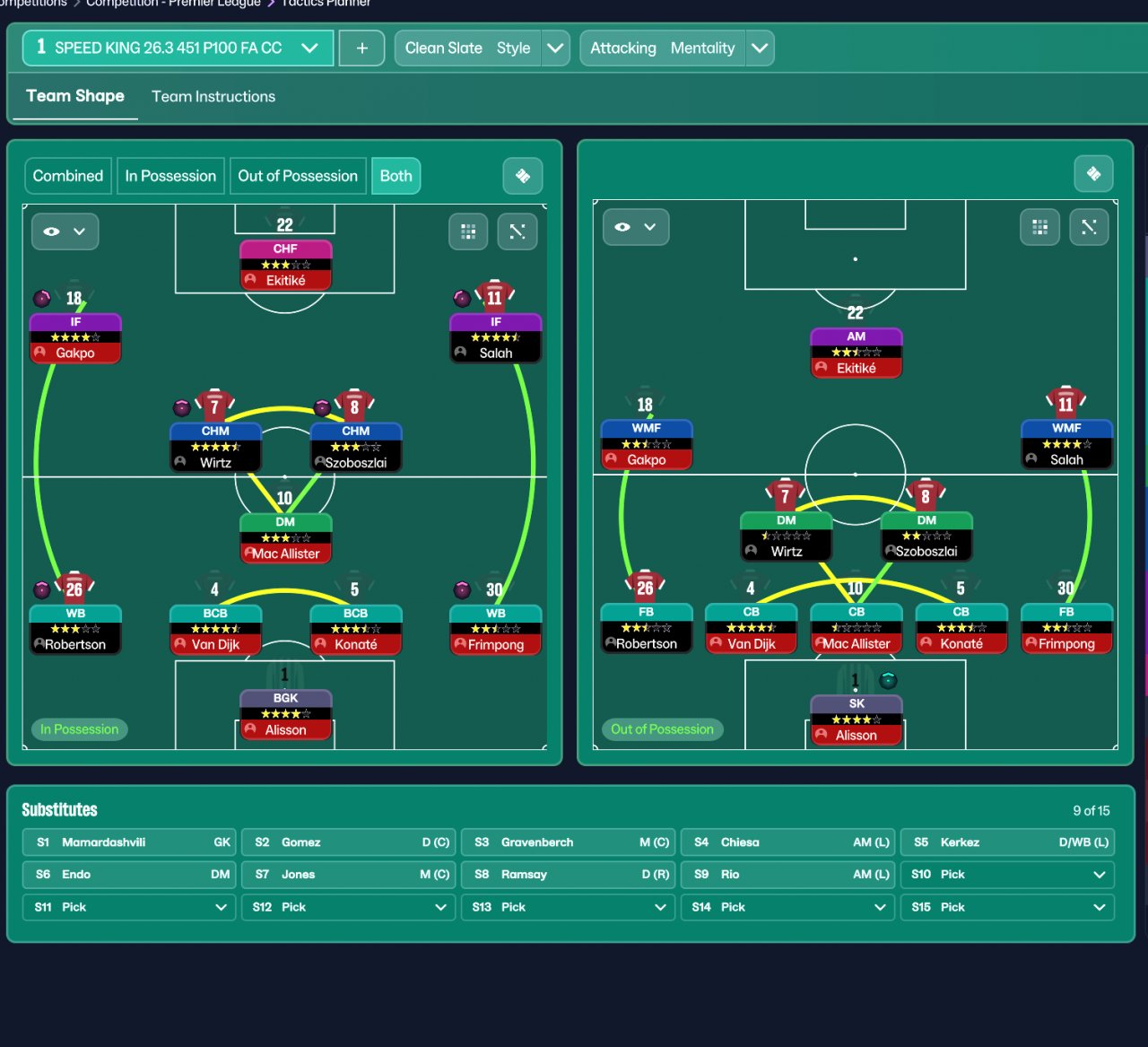Select Alisson's BGK goalkeeper card
Viewport: 1148px width, 1047px height.
click(x=285, y=714)
